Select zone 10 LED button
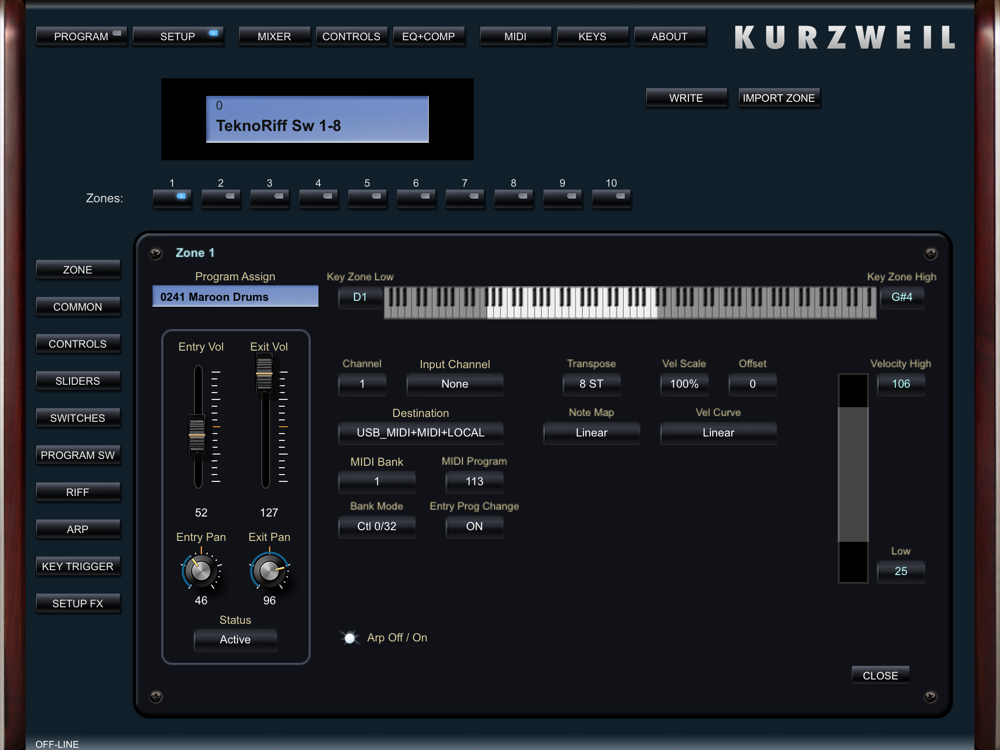The width and height of the screenshot is (1000, 750). [x=611, y=198]
